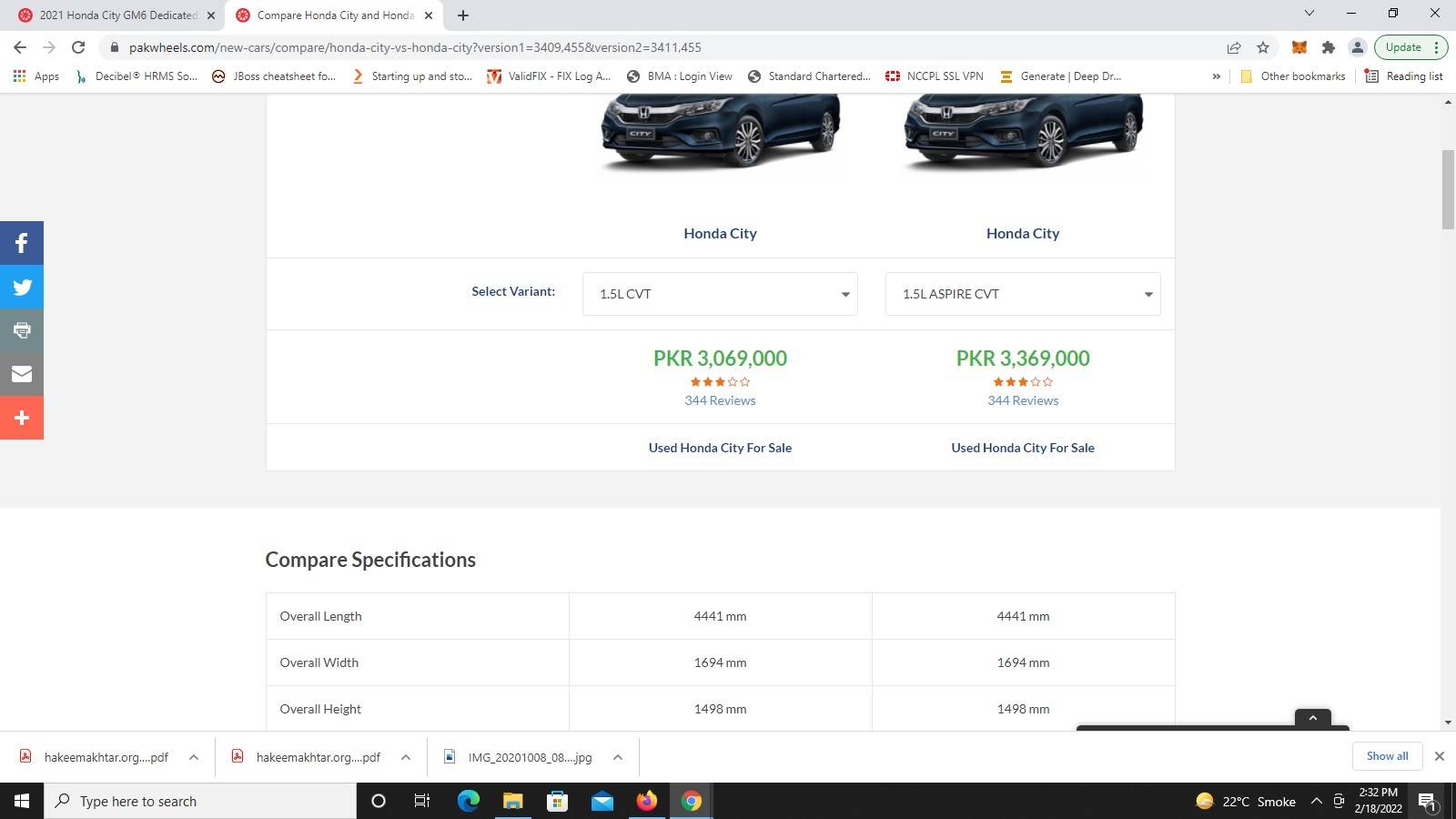Screen dimensions: 1456x819
Task: Open Decibel HRMS bookmark
Action: click(136, 76)
